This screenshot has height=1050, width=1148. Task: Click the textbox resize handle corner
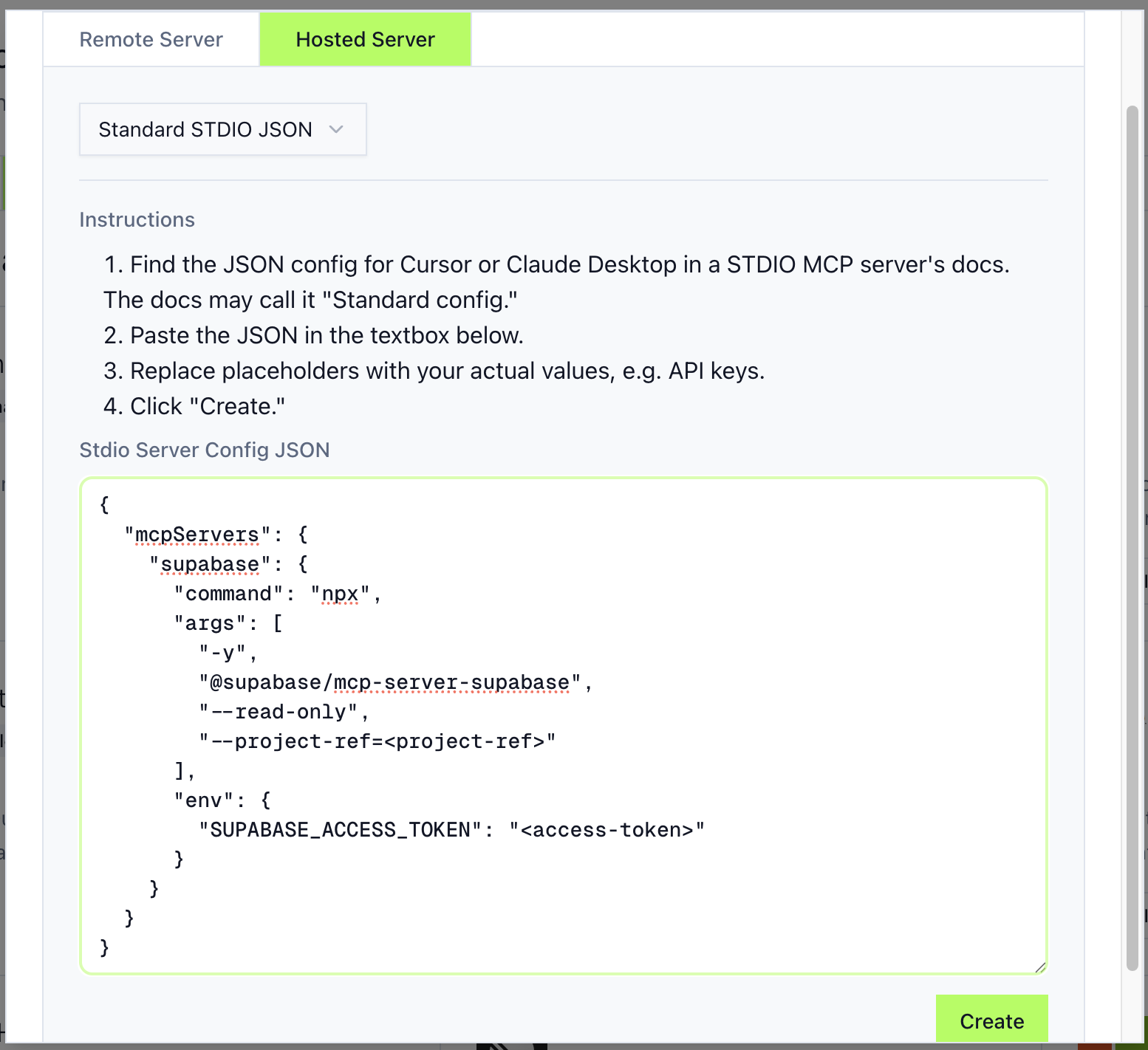tap(1040, 967)
